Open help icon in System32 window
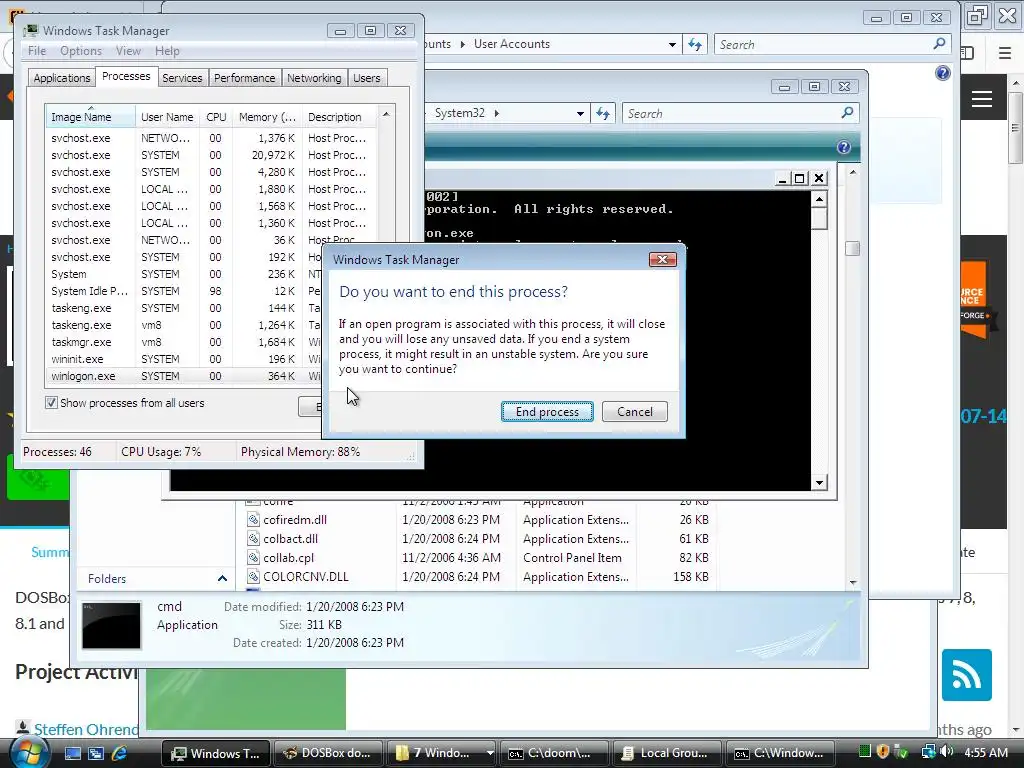 [x=844, y=148]
